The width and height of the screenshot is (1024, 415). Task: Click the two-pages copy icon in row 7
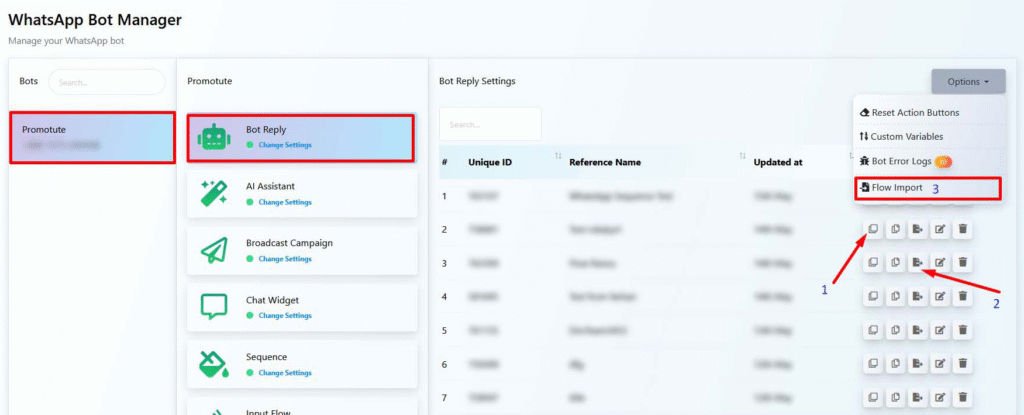coord(895,397)
